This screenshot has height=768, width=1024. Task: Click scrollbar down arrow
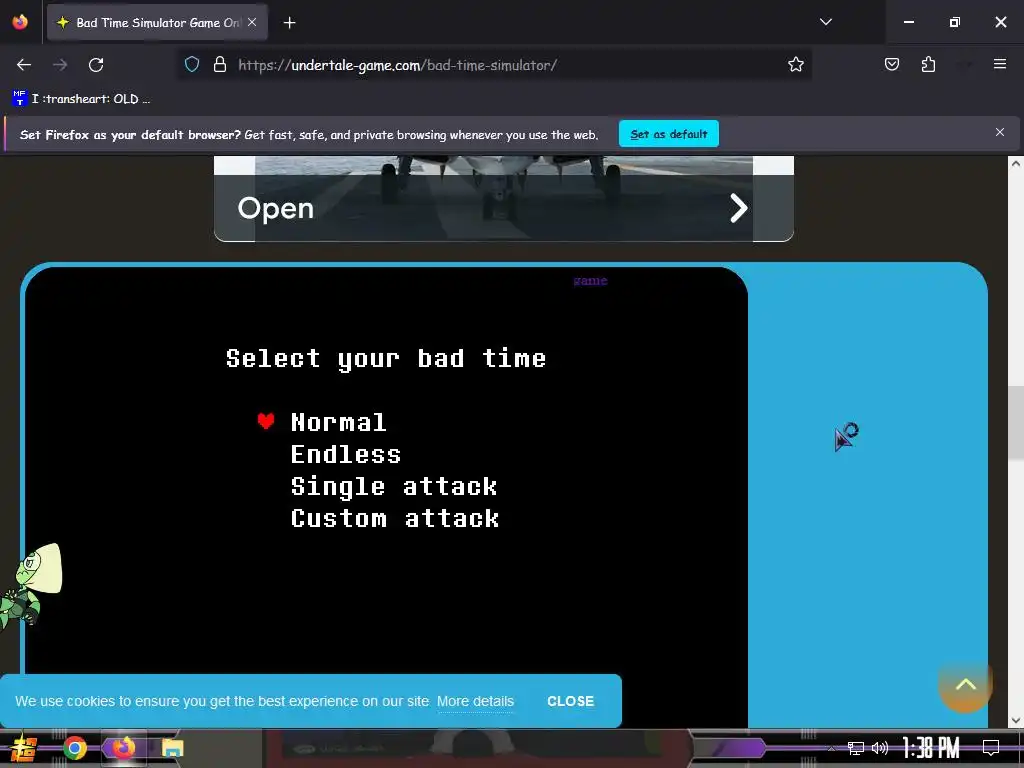coord(1015,720)
